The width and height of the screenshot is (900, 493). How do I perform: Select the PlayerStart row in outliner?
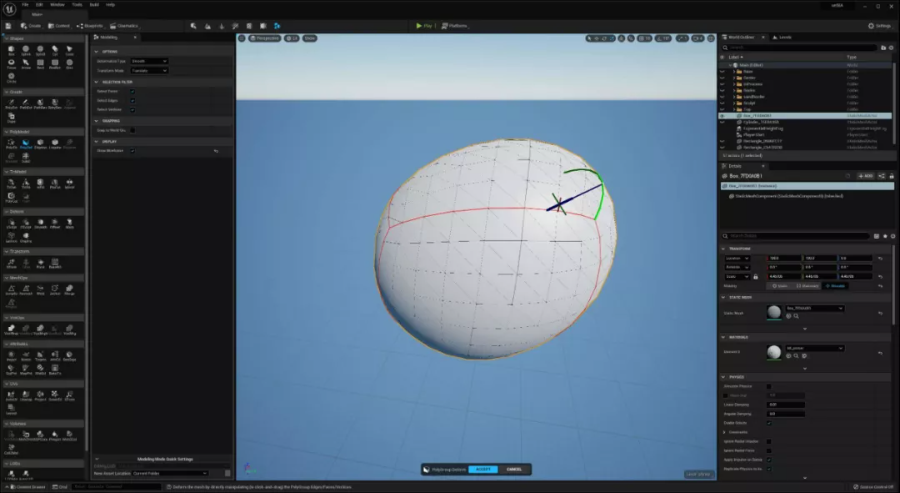[806, 135]
